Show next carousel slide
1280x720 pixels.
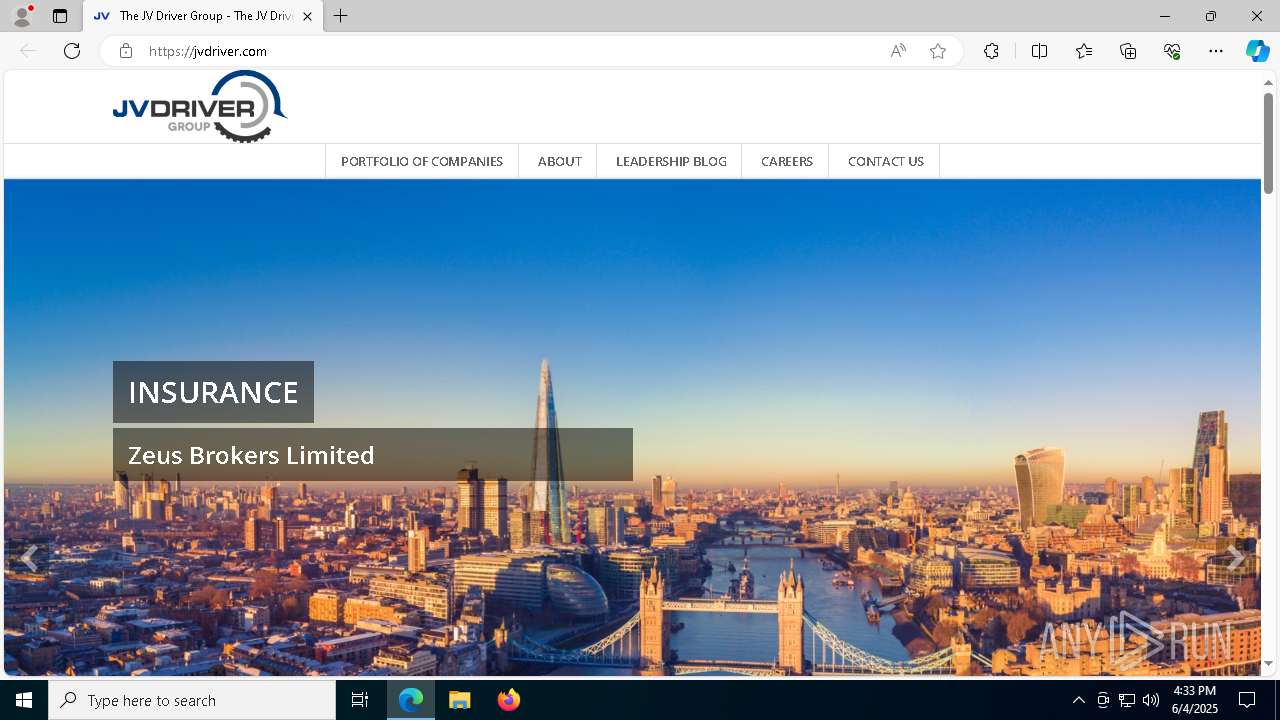coord(1236,558)
